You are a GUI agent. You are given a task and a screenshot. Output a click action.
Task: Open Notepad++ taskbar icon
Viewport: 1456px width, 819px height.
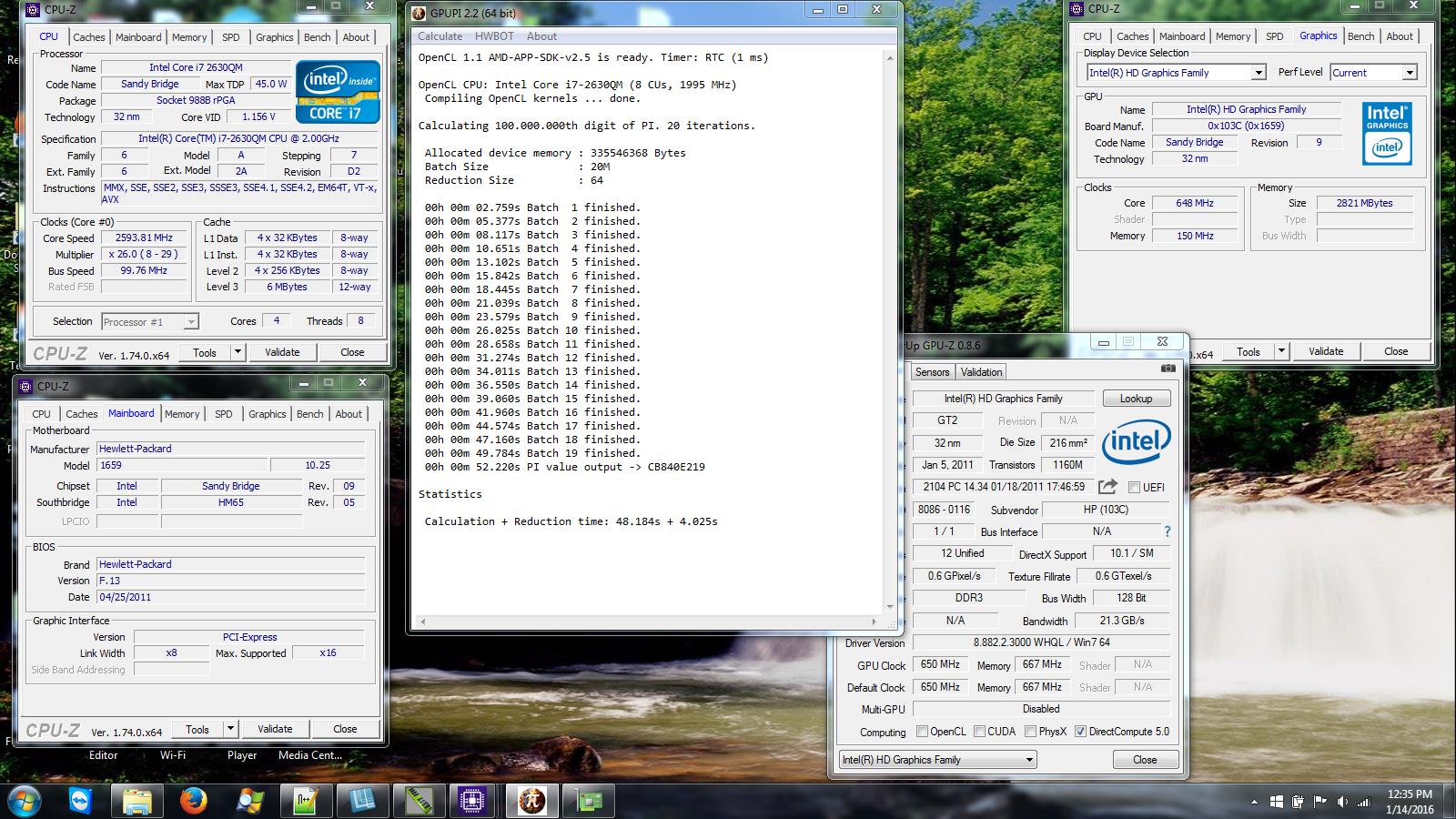tap(306, 801)
